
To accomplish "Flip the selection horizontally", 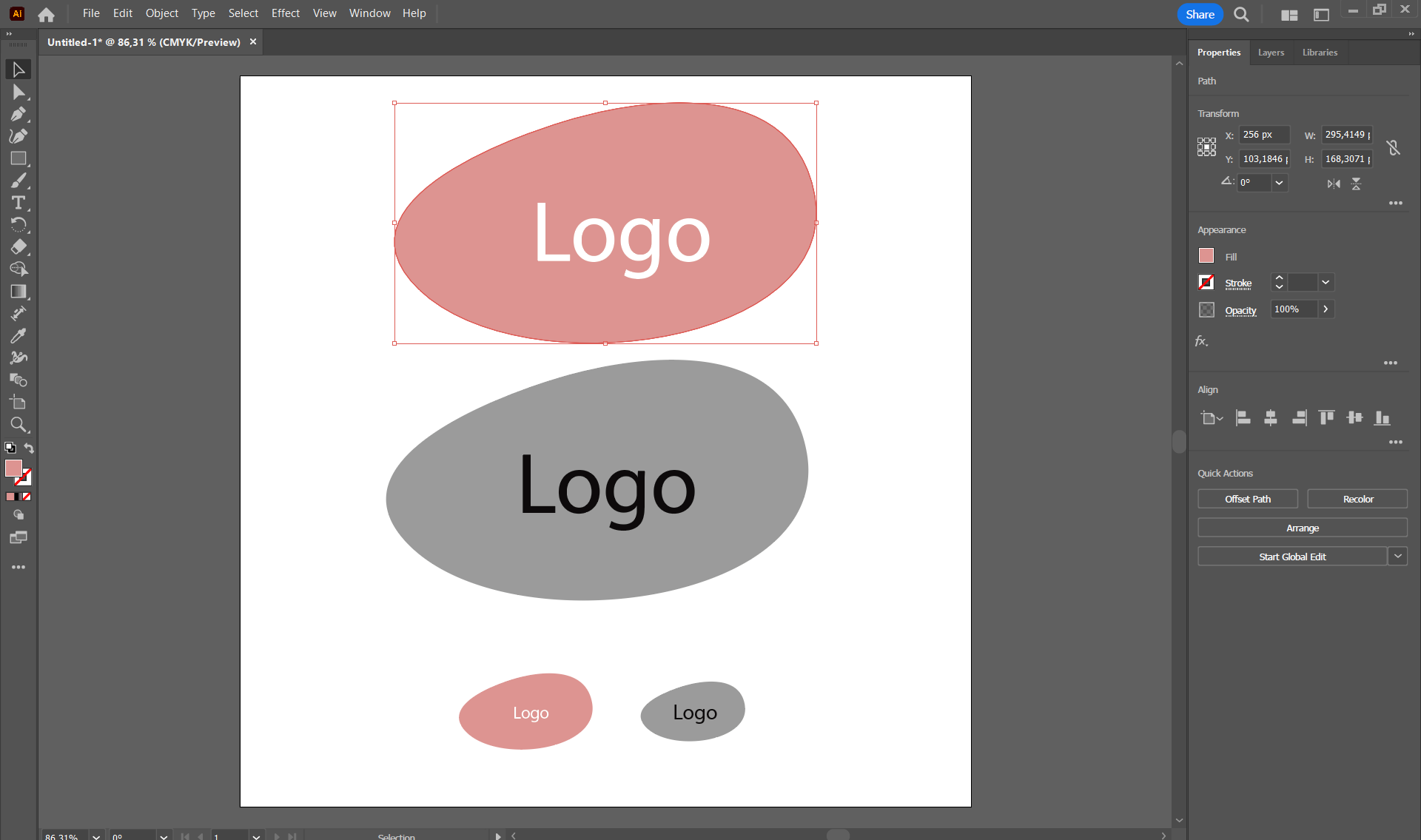I will tap(1334, 184).
